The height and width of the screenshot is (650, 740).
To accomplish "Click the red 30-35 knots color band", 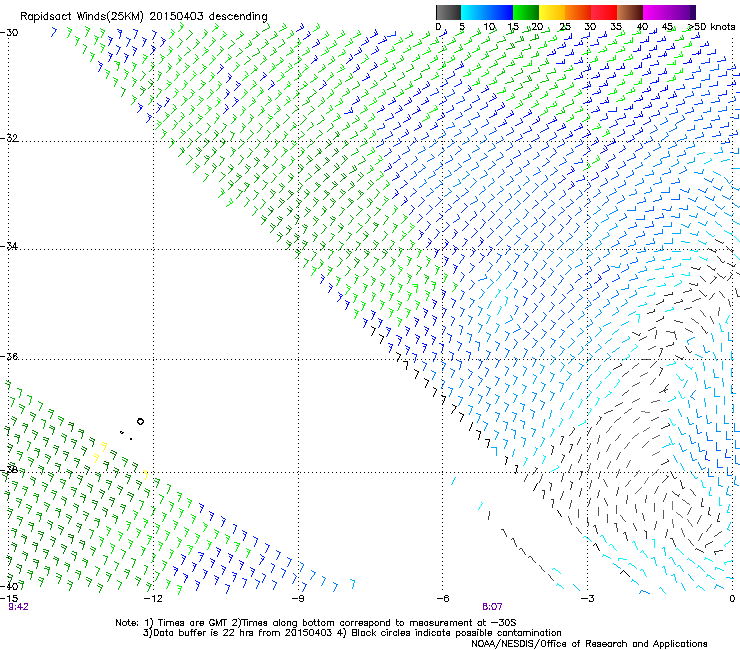I will point(604,12).
